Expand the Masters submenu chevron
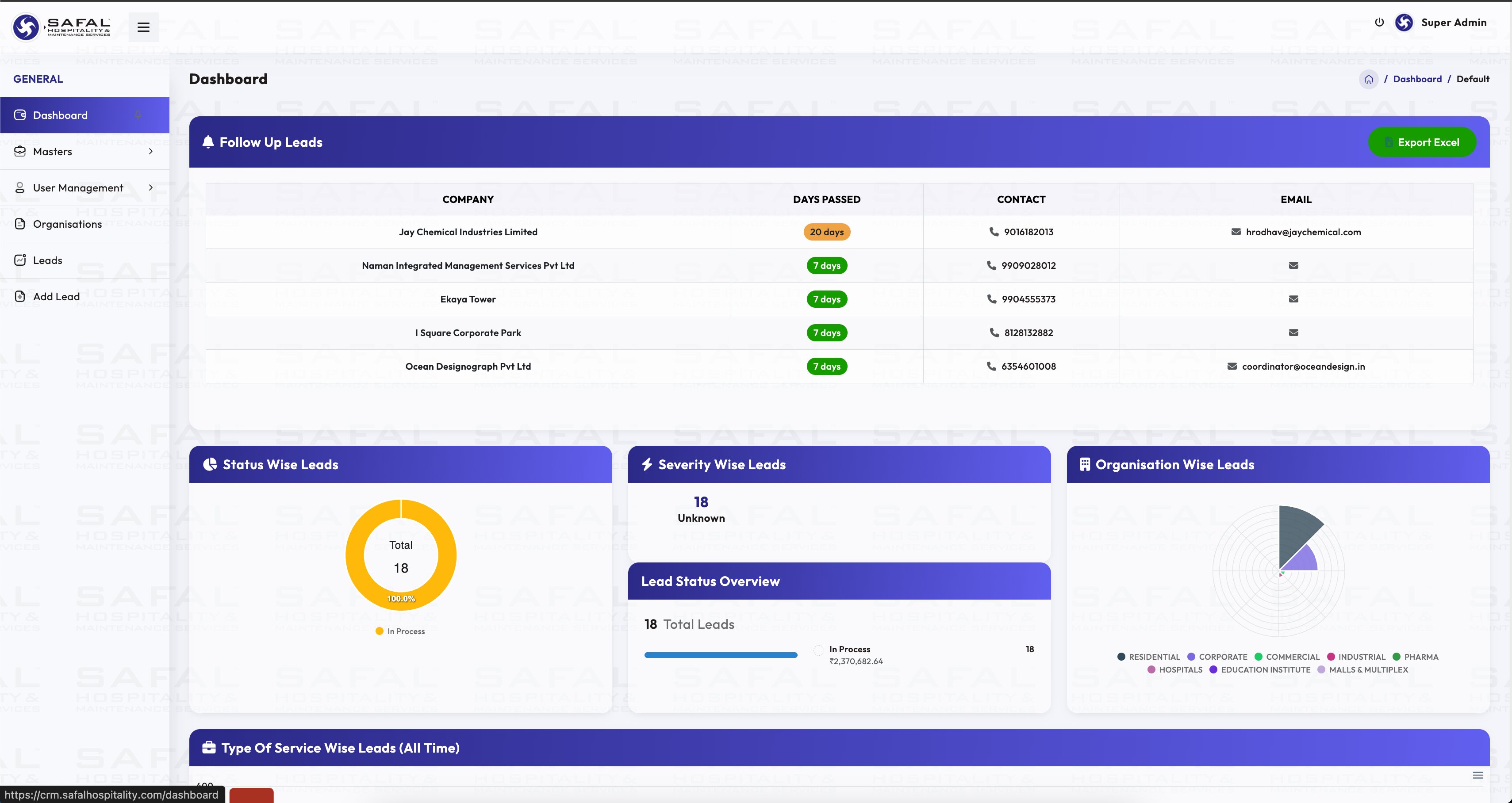Image resolution: width=1512 pixels, height=803 pixels. click(151, 151)
